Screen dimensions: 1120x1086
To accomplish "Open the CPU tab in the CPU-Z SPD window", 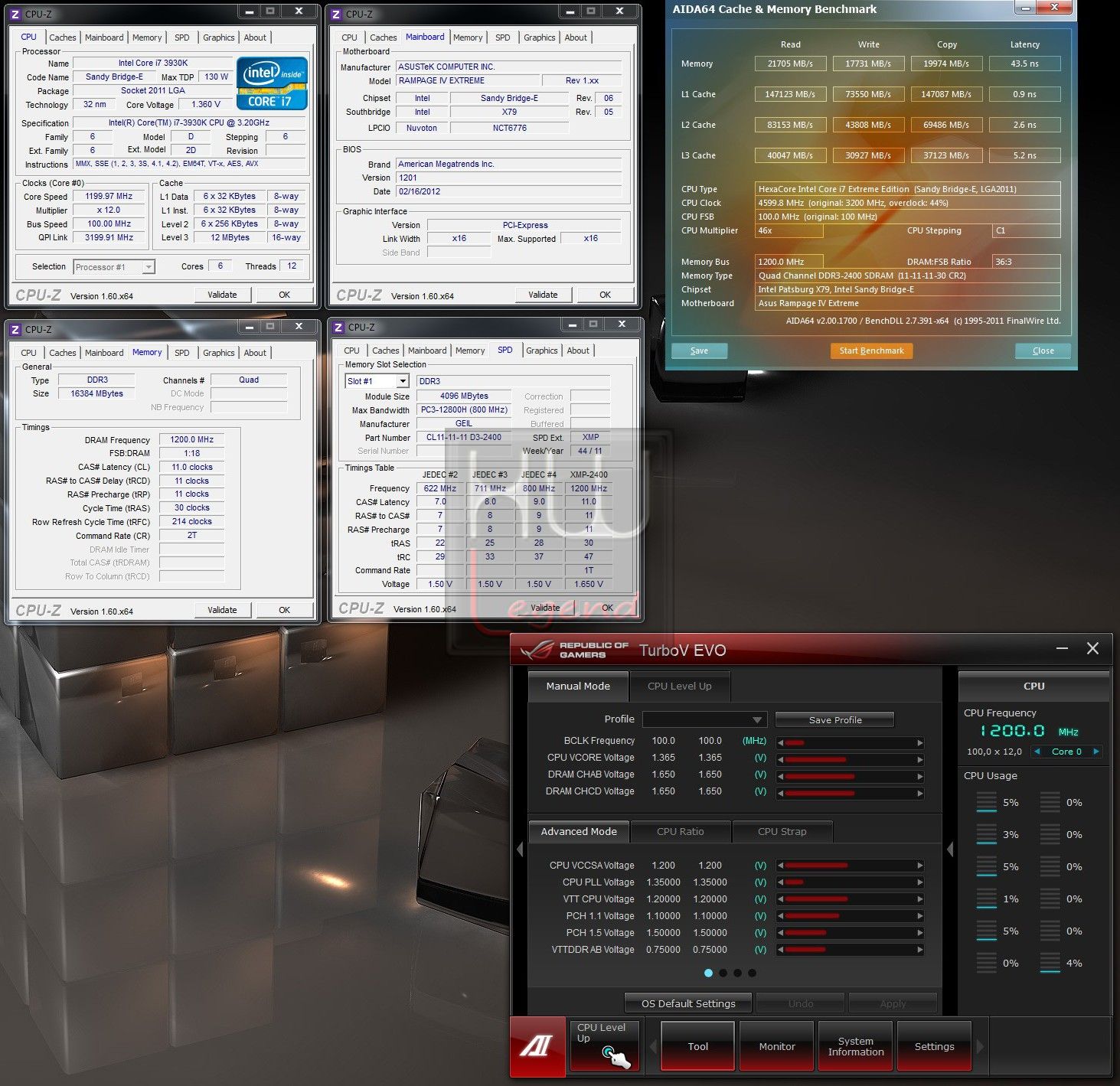I will (351, 351).
